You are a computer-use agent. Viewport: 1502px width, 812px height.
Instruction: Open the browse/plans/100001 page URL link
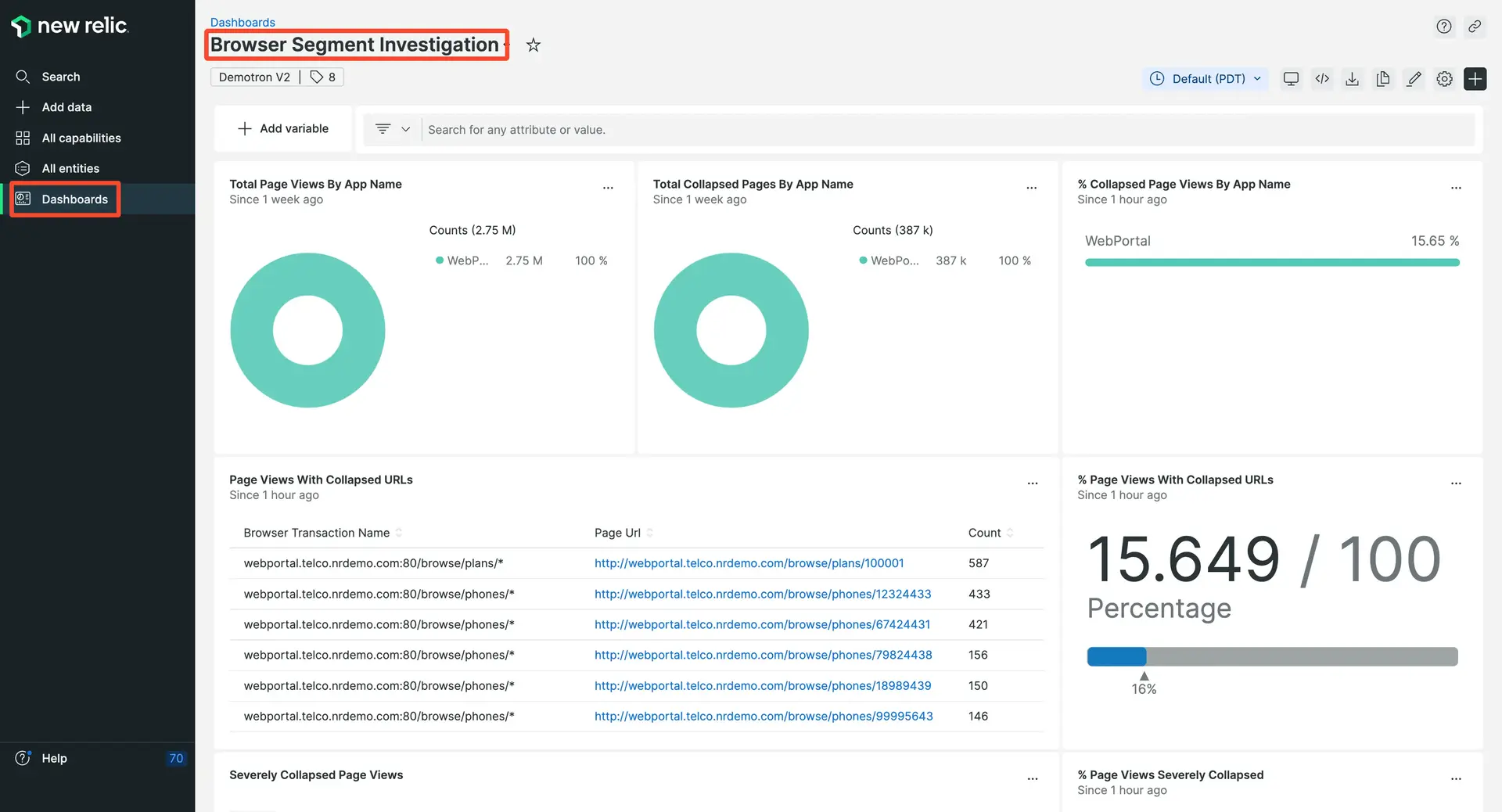tap(749, 563)
